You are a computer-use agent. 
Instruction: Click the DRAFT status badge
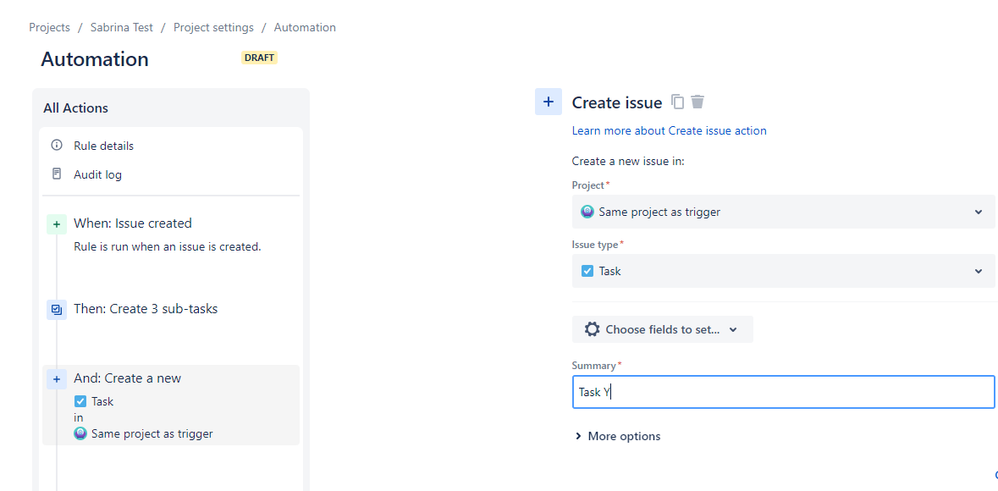pos(259,58)
